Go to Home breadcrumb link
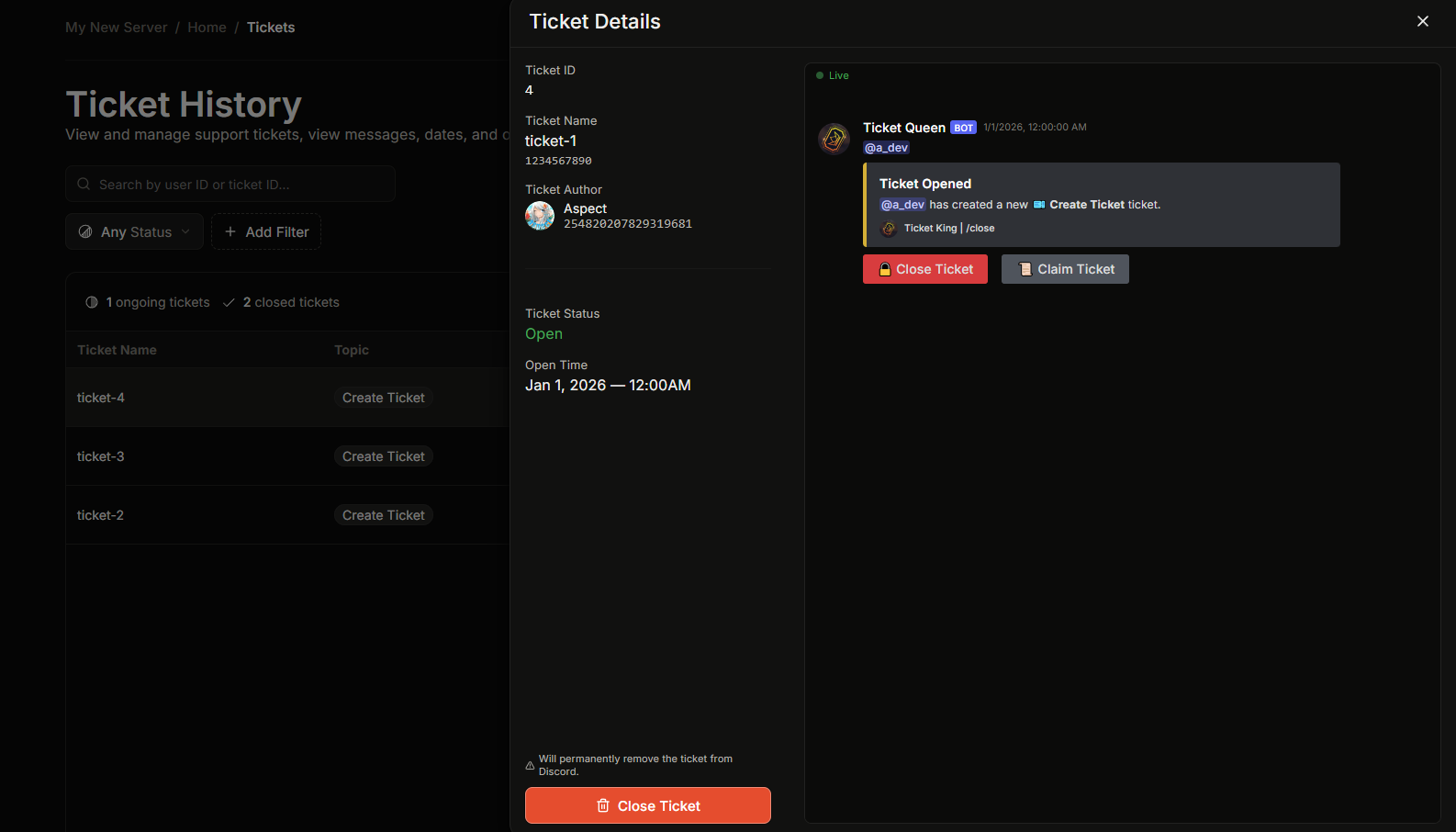The image size is (1456, 832). [207, 28]
